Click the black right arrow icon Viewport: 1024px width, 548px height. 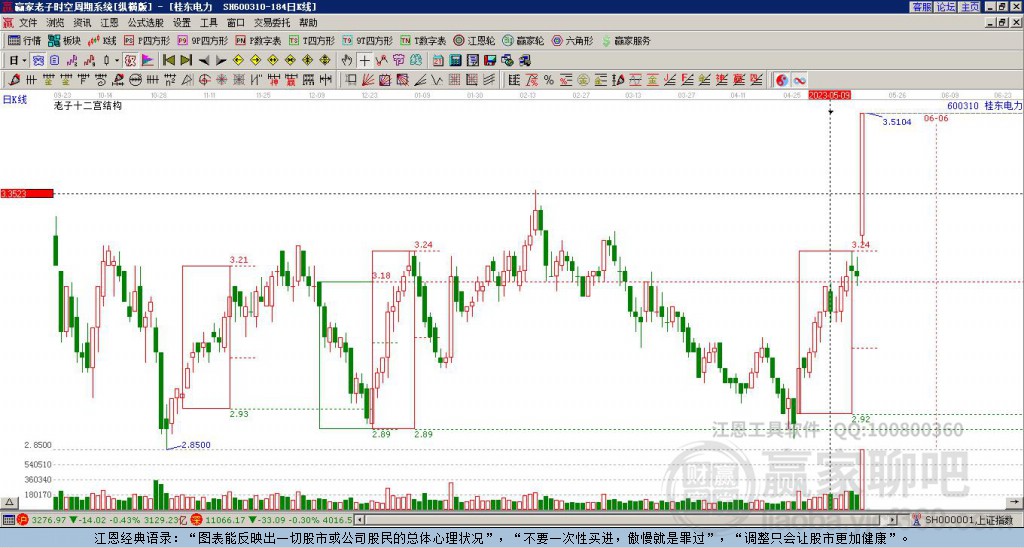tap(221, 61)
